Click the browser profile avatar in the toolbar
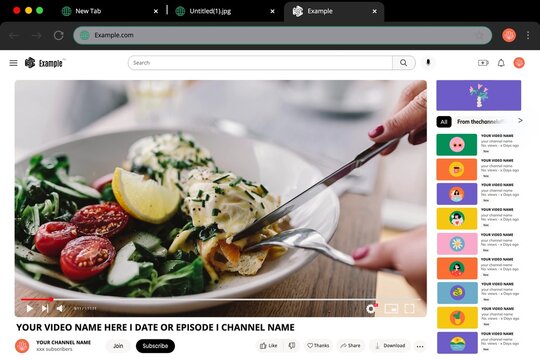Image resolution: width=540 pixels, height=360 pixels. coord(509,35)
